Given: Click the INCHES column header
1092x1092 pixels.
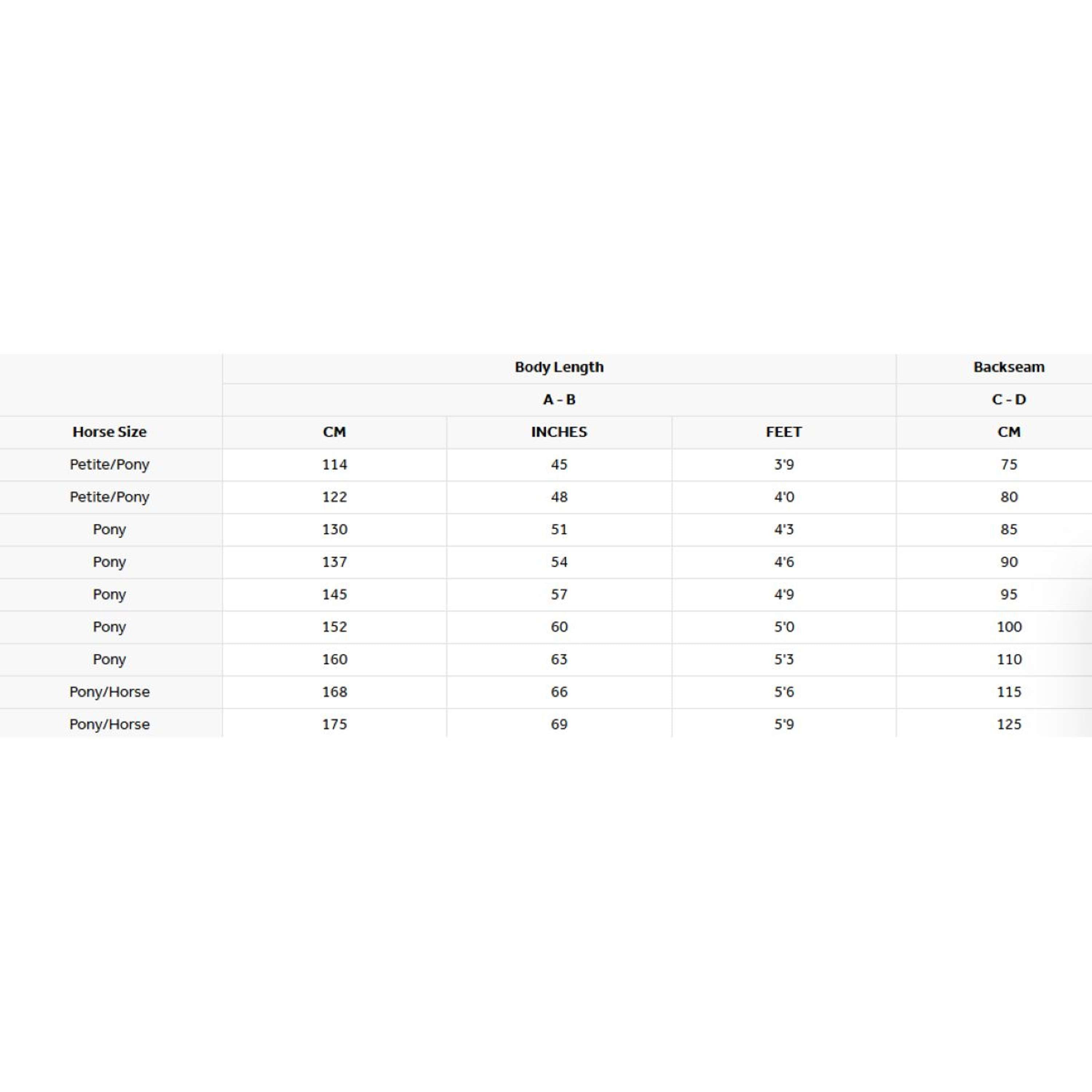Looking at the screenshot, I should pos(558,432).
